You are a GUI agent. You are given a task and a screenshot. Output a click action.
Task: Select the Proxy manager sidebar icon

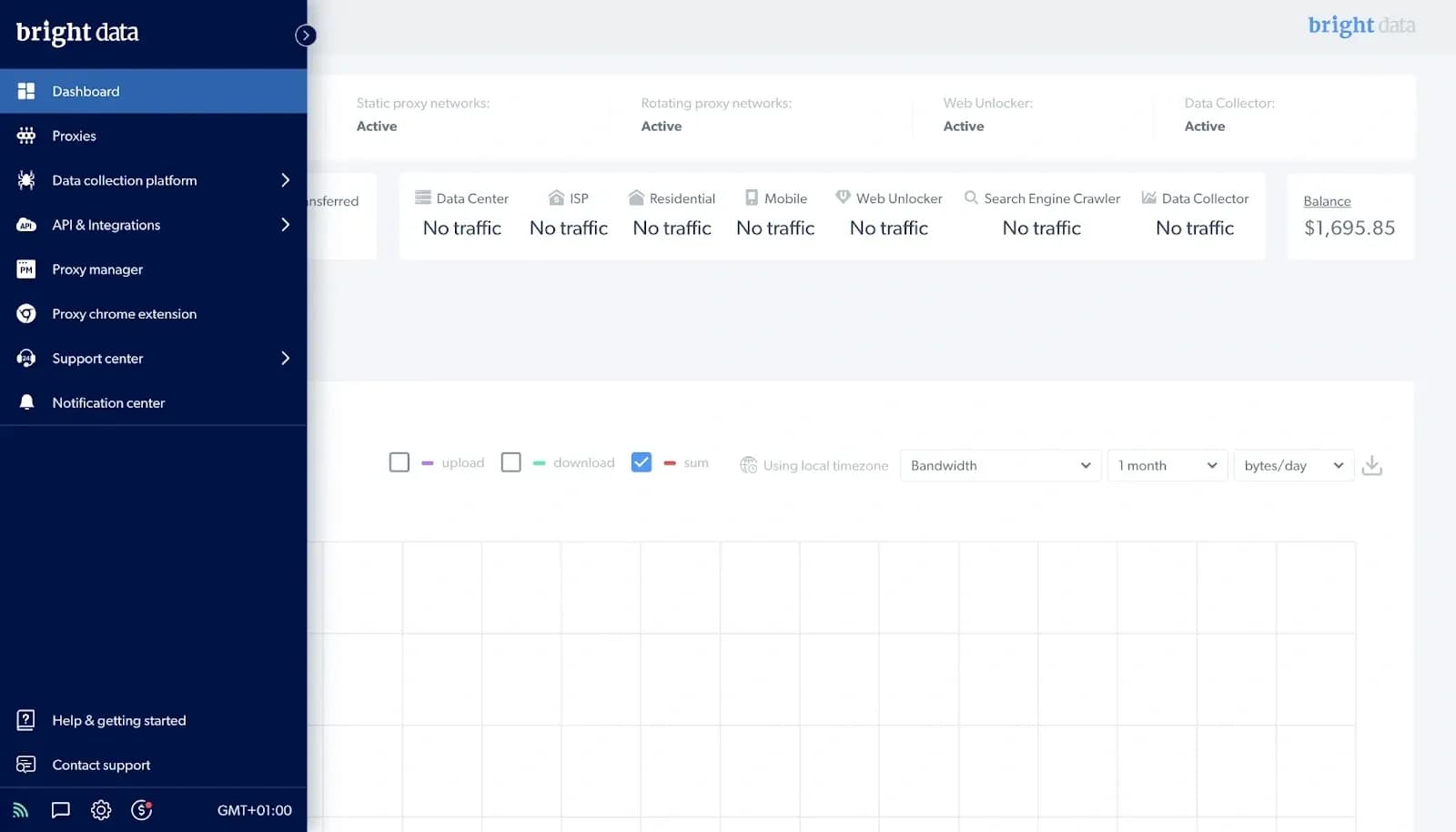(x=27, y=269)
